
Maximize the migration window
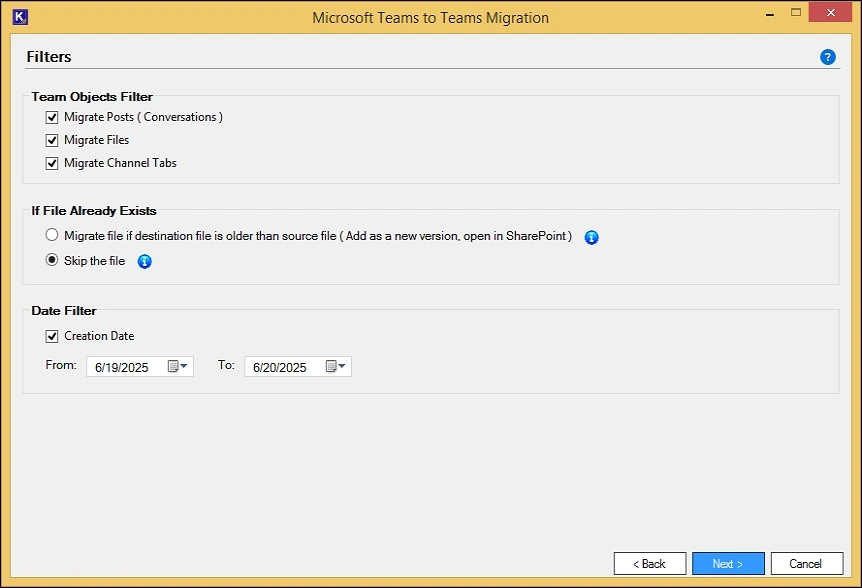[795, 12]
